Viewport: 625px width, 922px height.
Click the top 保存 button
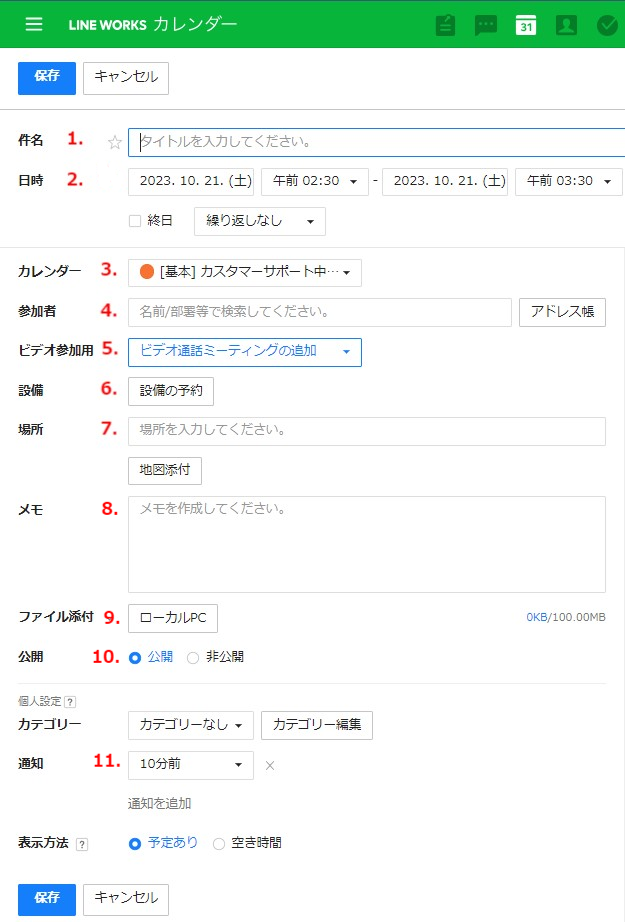pyautogui.click(x=47, y=77)
